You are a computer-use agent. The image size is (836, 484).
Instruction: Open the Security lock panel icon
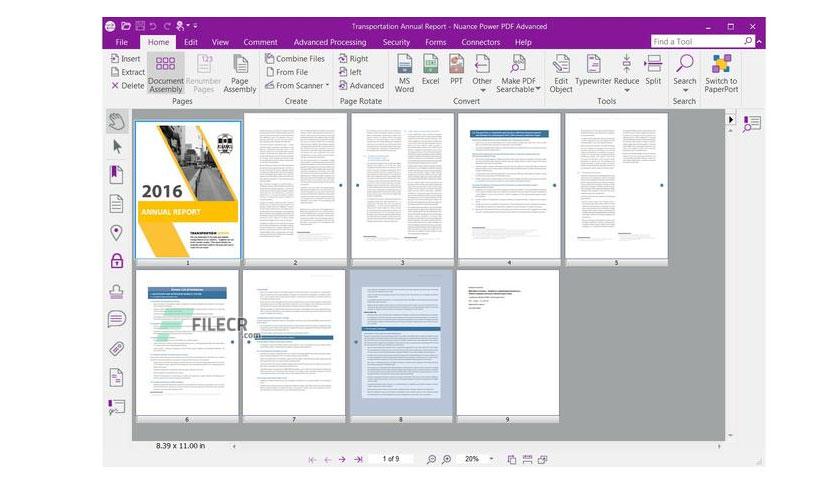pyautogui.click(x=117, y=261)
